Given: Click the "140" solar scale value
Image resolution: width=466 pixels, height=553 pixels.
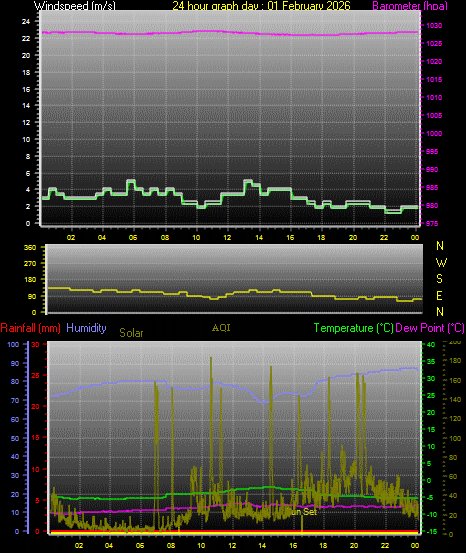Looking at the screenshot, I should pos(455,400).
